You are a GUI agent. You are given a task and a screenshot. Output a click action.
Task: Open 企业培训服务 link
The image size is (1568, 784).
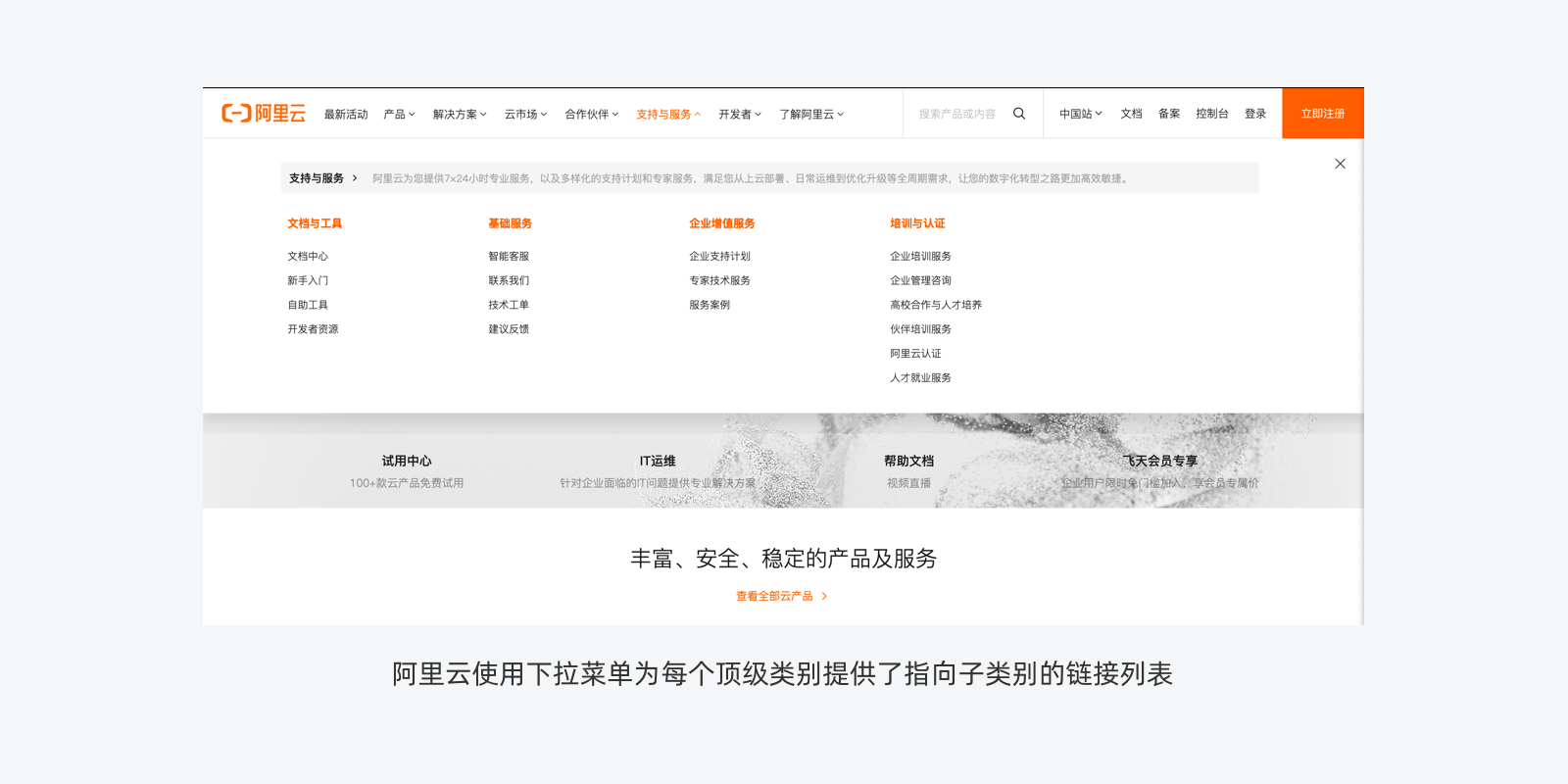click(920, 256)
